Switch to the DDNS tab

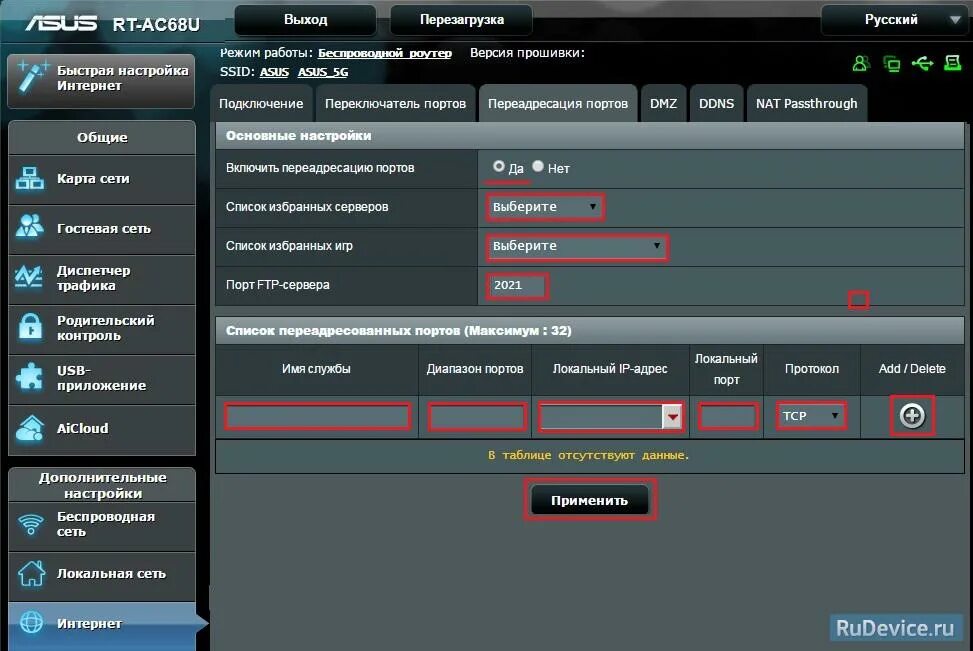click(x=716, y=104)
